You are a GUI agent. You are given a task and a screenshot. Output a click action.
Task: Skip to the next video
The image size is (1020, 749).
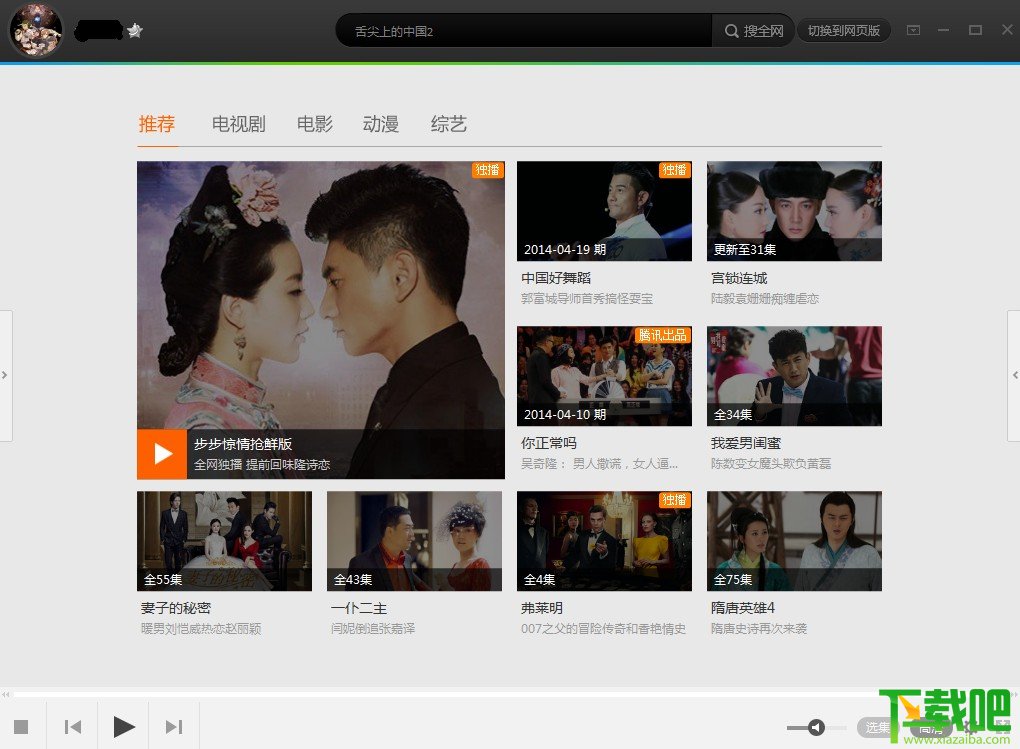[x=174, y=726]
